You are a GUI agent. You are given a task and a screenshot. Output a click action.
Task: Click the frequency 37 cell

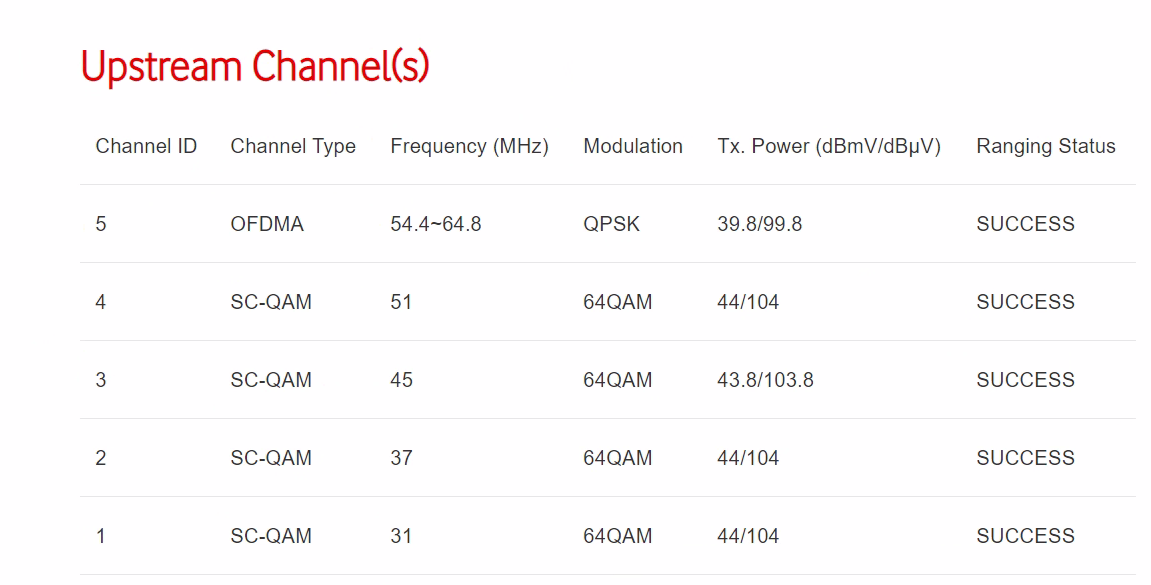point(401,458)
